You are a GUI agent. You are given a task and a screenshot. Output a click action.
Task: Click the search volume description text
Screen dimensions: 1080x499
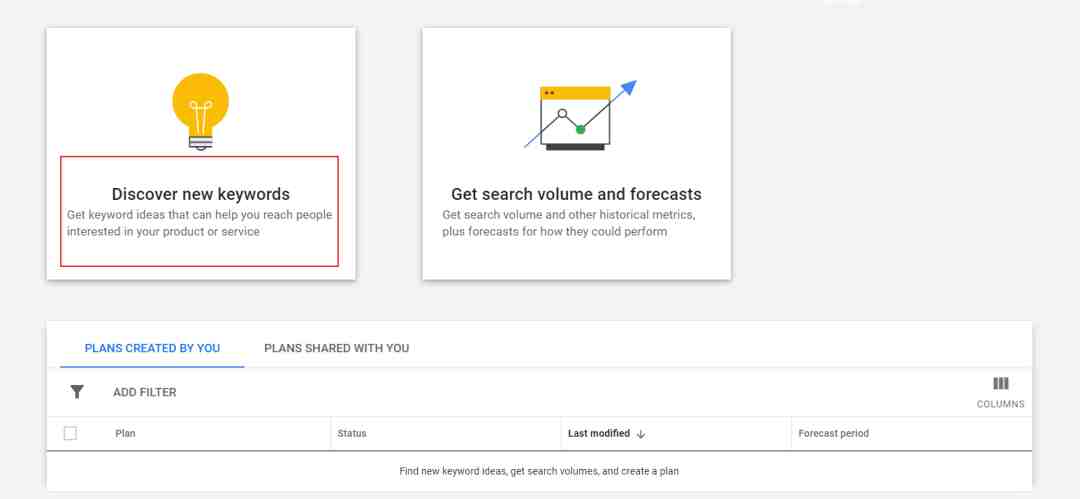click(569, 223)
